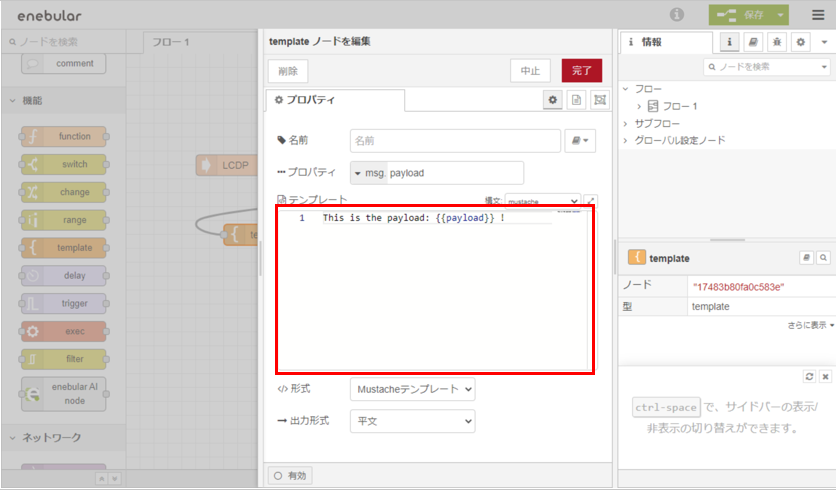The image size is (836, 490).
Task: Click the 中止 cancel button
Action: pos(530,71)
